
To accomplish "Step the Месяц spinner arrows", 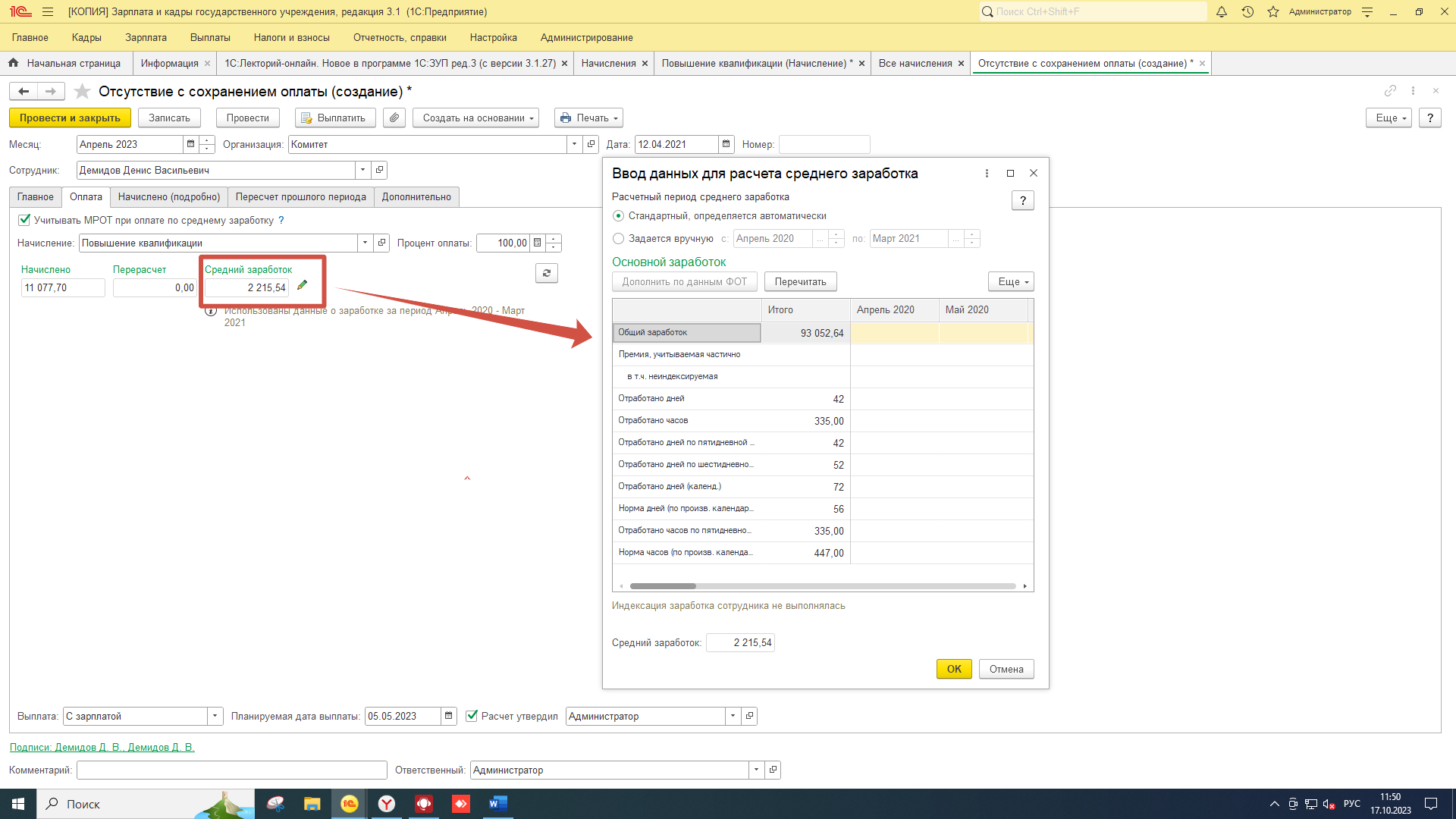I will pyautogui.click(x=207, y=144).
